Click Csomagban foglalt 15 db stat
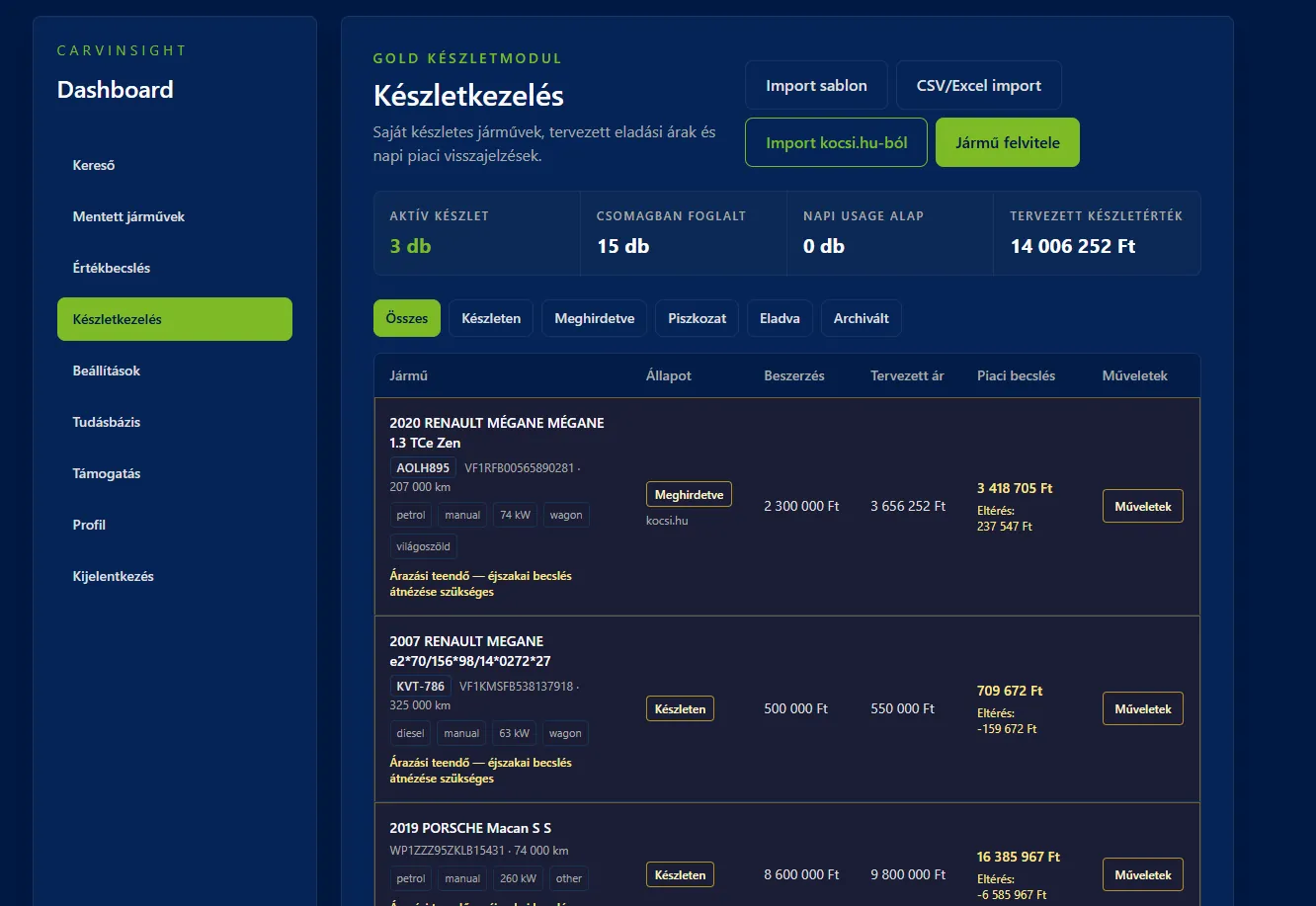 click(x=684, y=233)
